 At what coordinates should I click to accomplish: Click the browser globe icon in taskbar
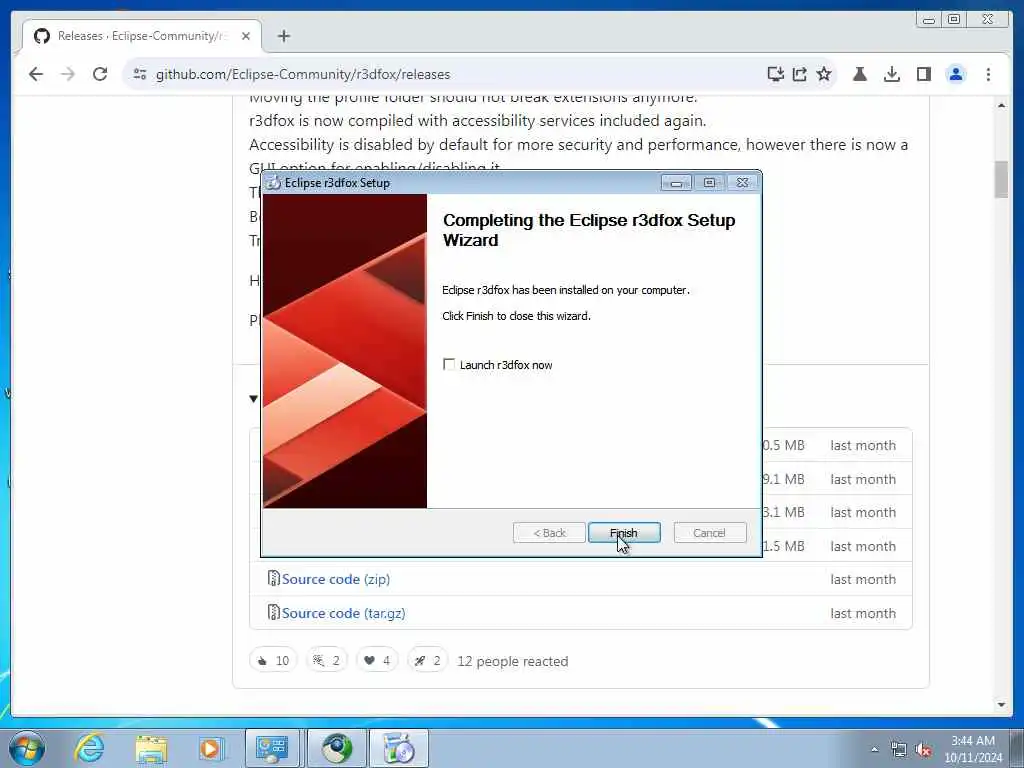pyautogui.click(x=337, y=748)
